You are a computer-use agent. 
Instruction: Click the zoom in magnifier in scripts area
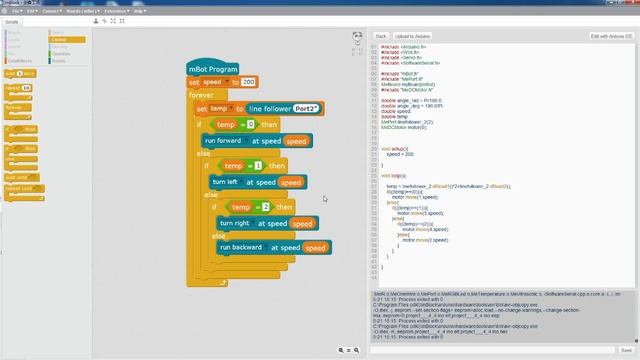[356, 350]
